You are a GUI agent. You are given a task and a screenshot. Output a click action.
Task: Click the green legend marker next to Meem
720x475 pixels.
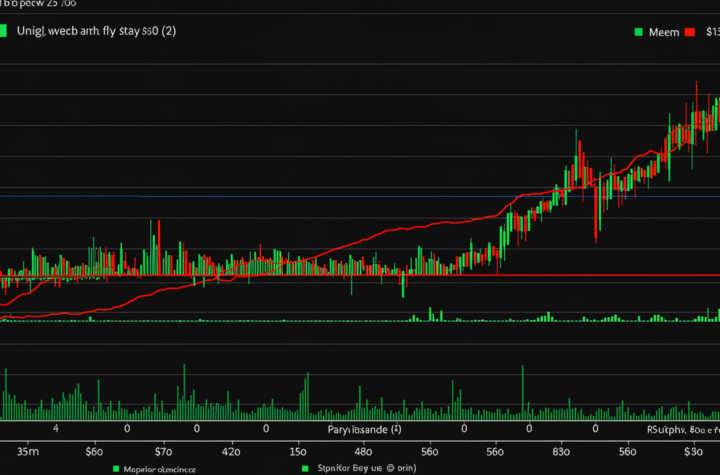[x=638, y=32]
